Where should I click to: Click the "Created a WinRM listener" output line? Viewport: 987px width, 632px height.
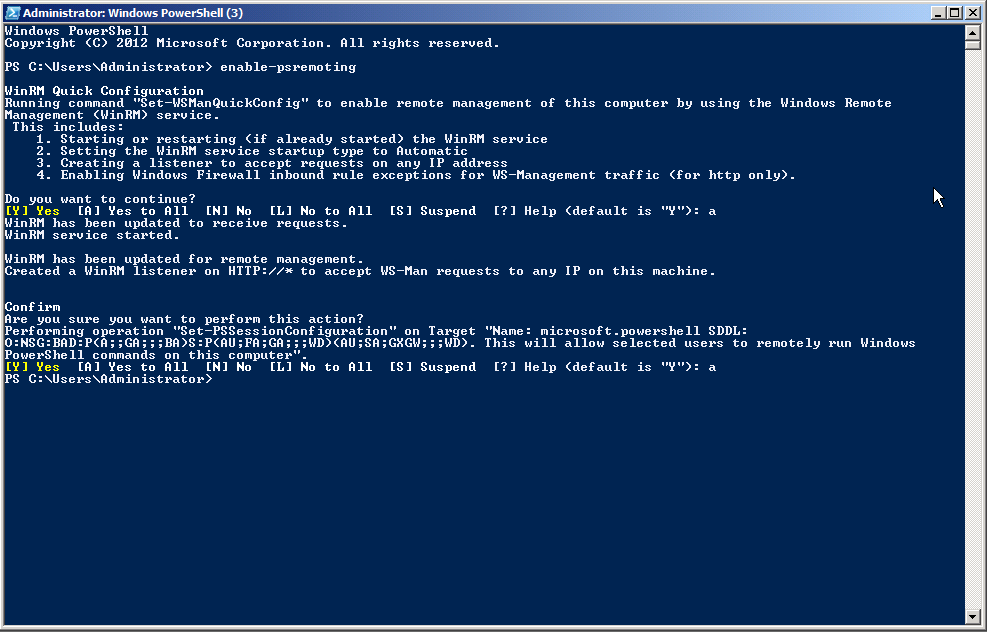[x=360, y=271]
